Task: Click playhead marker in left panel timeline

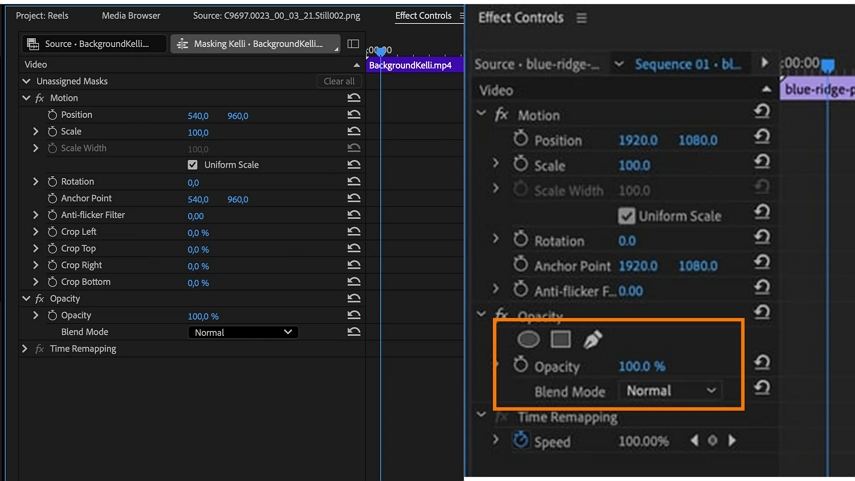Action: 381,51
